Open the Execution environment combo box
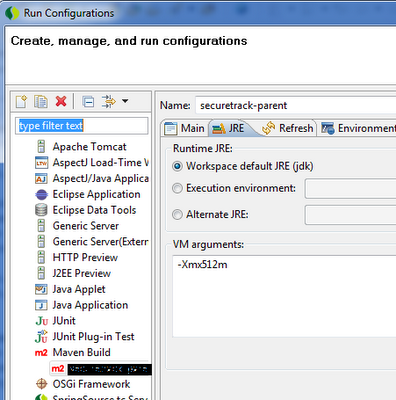Screen dimensions: 396x400 [350, 188]
